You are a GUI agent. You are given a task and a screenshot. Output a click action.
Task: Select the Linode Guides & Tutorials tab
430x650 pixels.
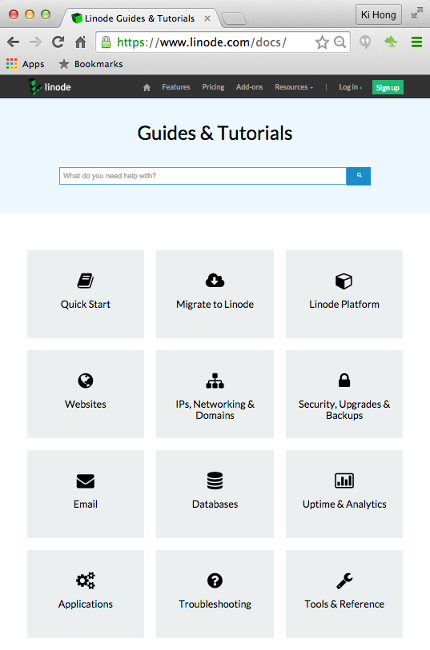[x=139, y=18]
